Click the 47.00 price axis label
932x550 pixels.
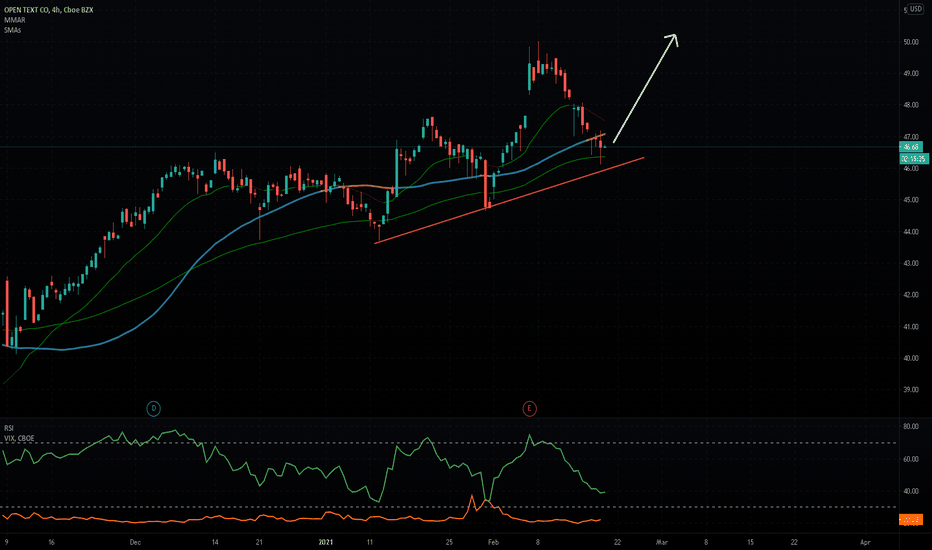click(911, 137)
